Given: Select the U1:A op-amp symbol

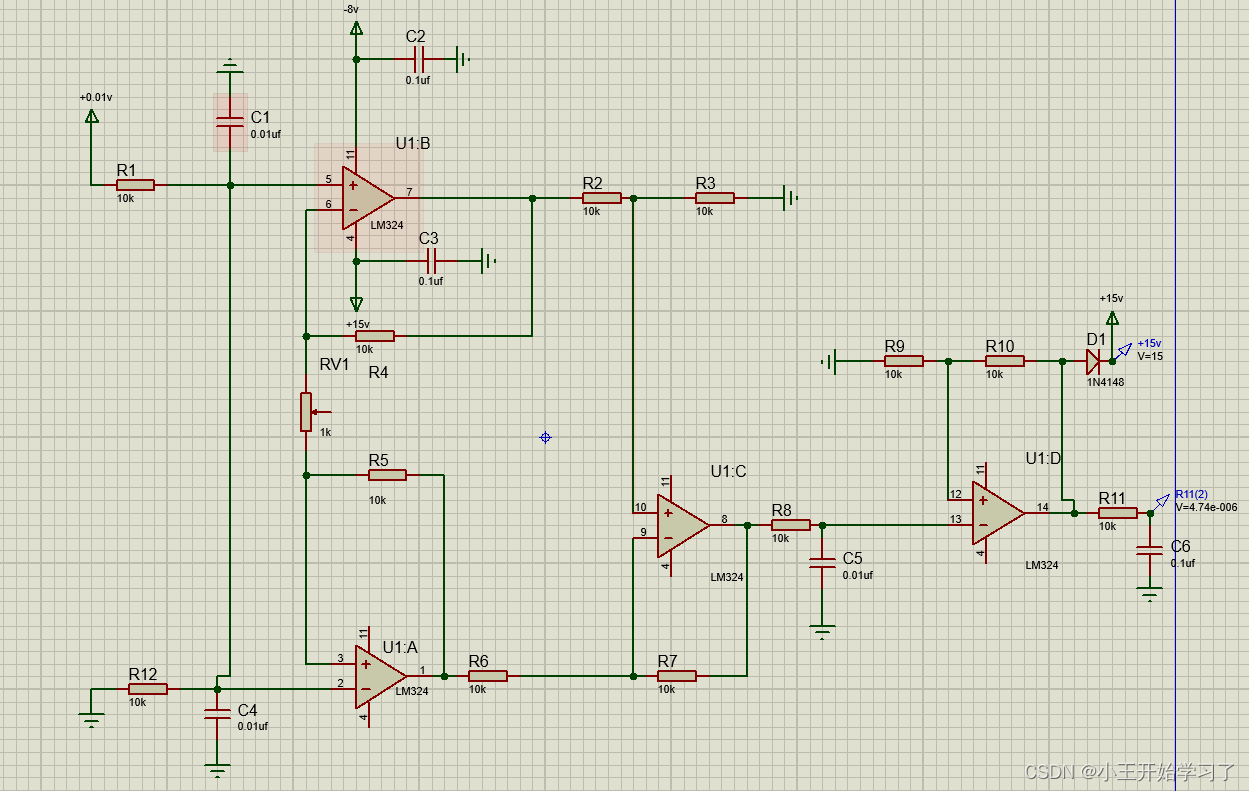Looking at the screenshot, I should 380,676.
